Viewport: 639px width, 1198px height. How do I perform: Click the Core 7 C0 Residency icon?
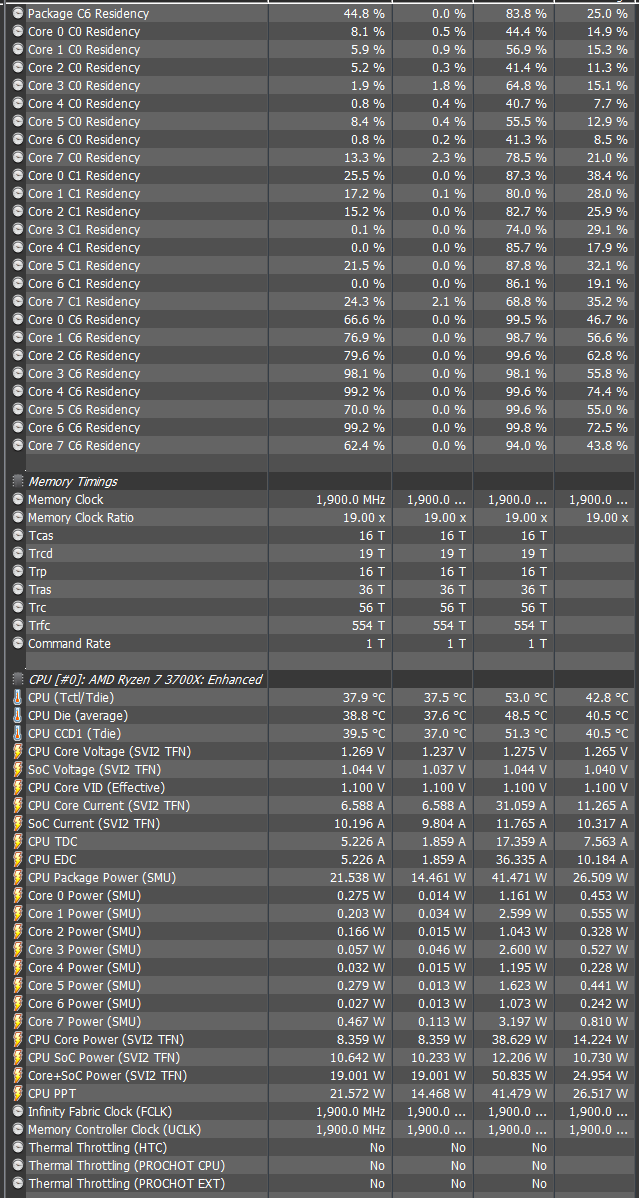[18, 157]
